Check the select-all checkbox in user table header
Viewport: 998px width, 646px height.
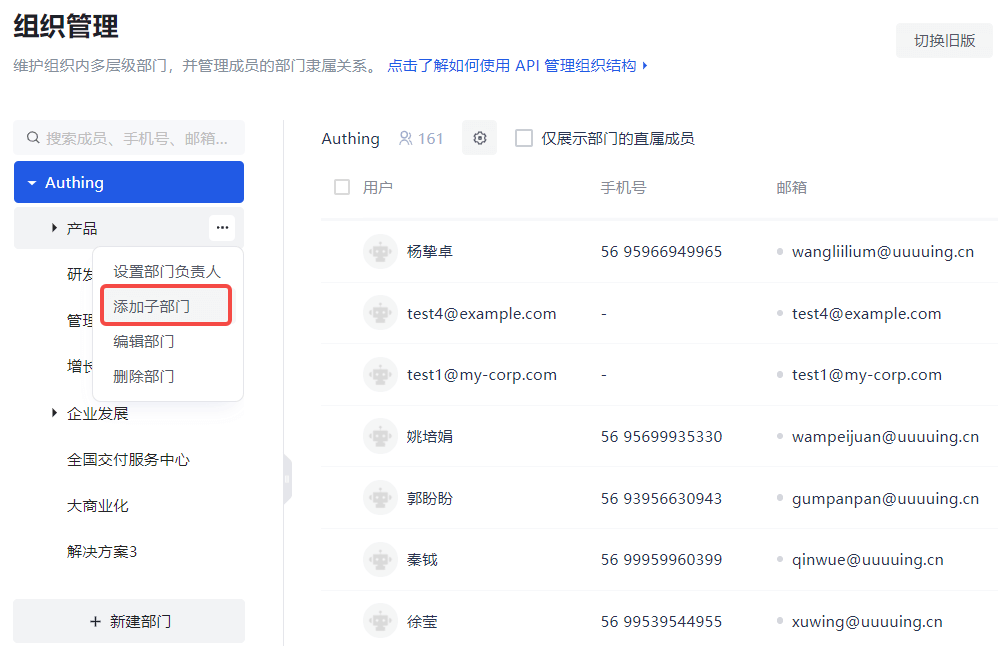click(x=341, y=186)
